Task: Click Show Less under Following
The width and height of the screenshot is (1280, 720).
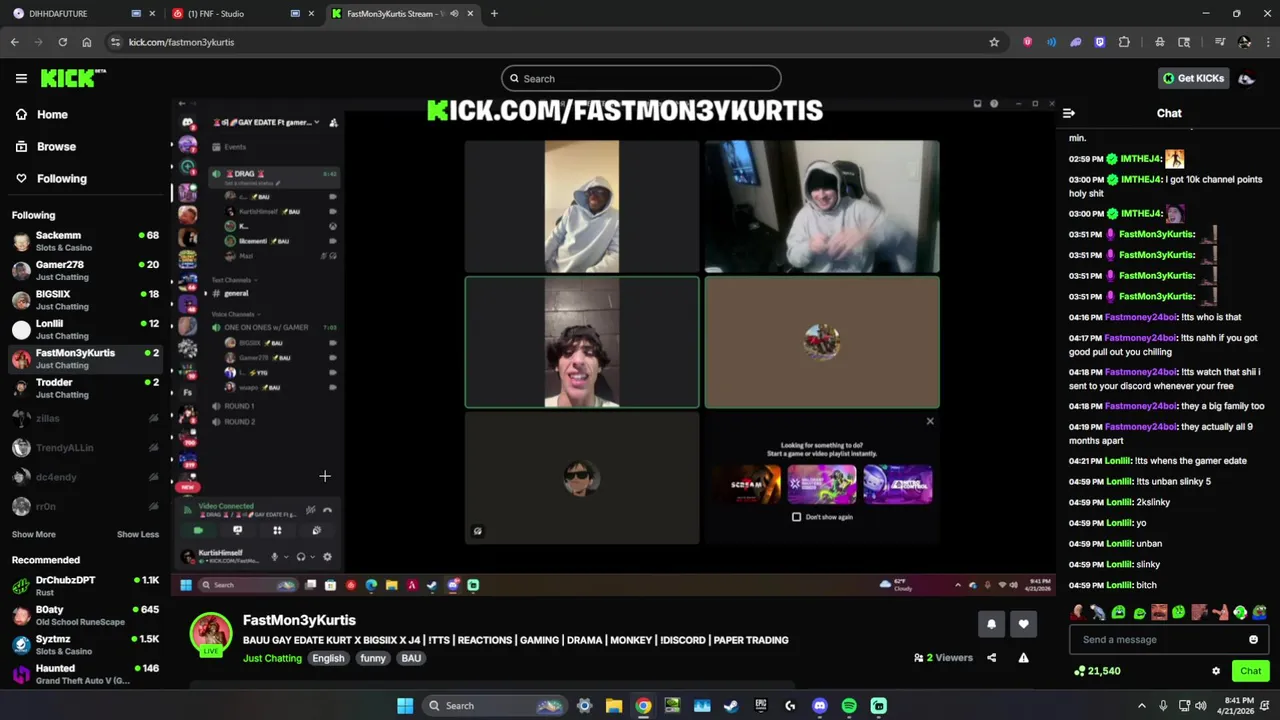Action: [138, 534]
